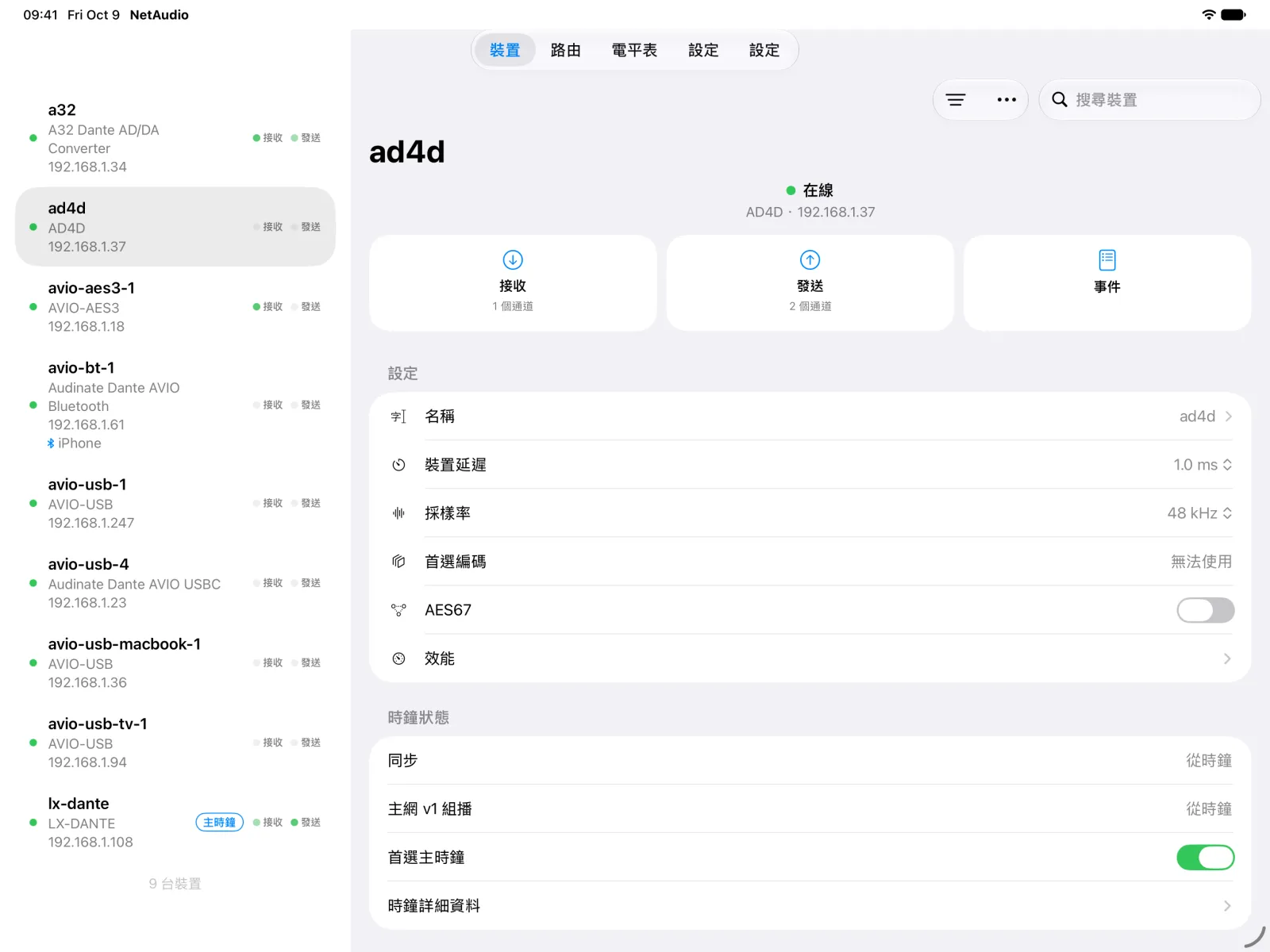
Task: Open the 事件 list icon card
Action: tap(1107, 282)
